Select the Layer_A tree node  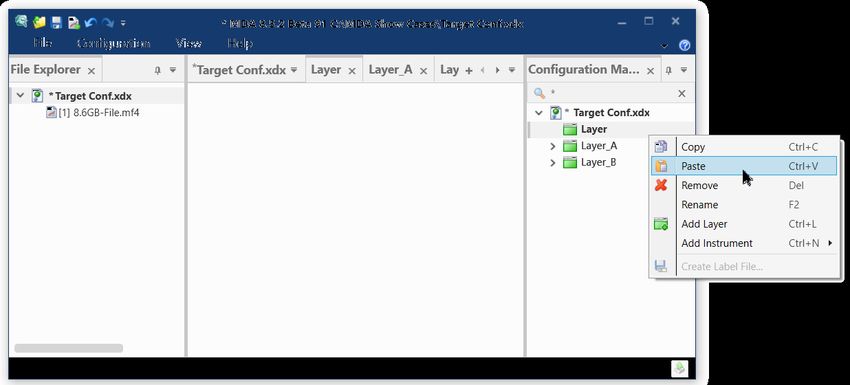599,146
